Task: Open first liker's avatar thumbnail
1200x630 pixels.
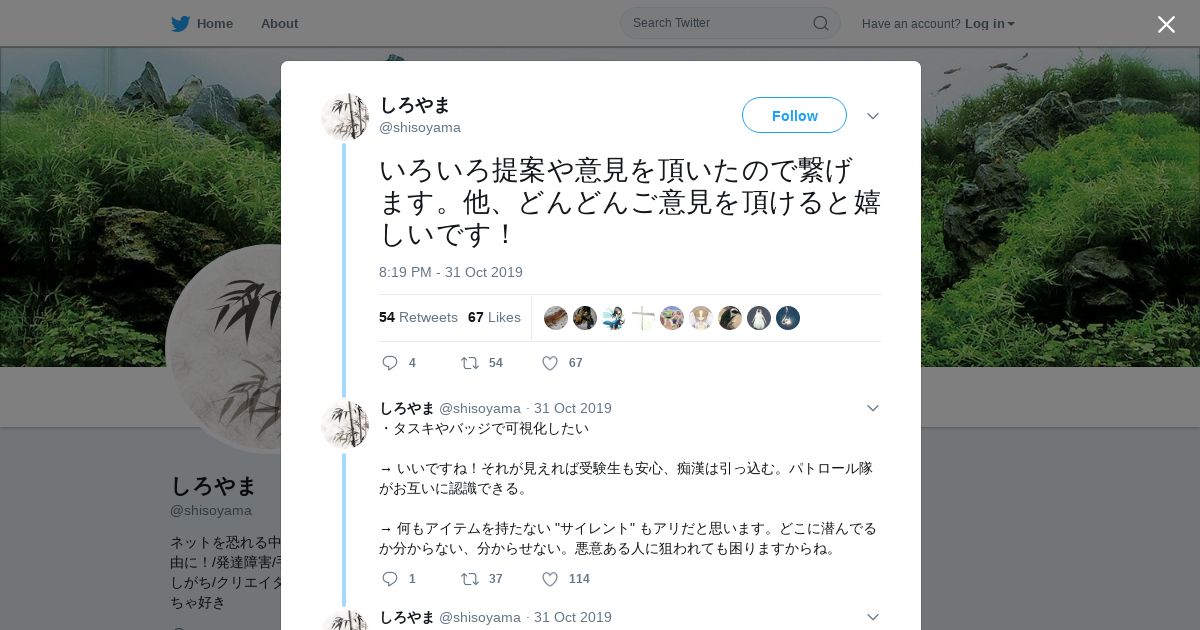Action: tap(556, 318)
